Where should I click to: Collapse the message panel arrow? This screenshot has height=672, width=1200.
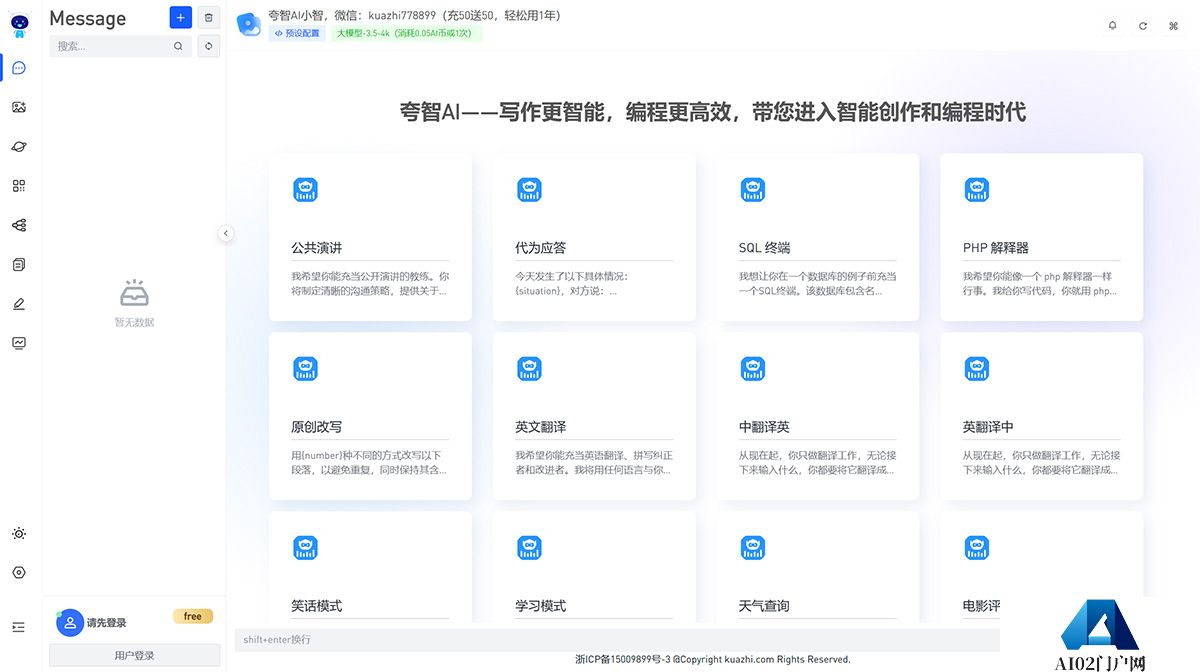click(x=226, y=233)
